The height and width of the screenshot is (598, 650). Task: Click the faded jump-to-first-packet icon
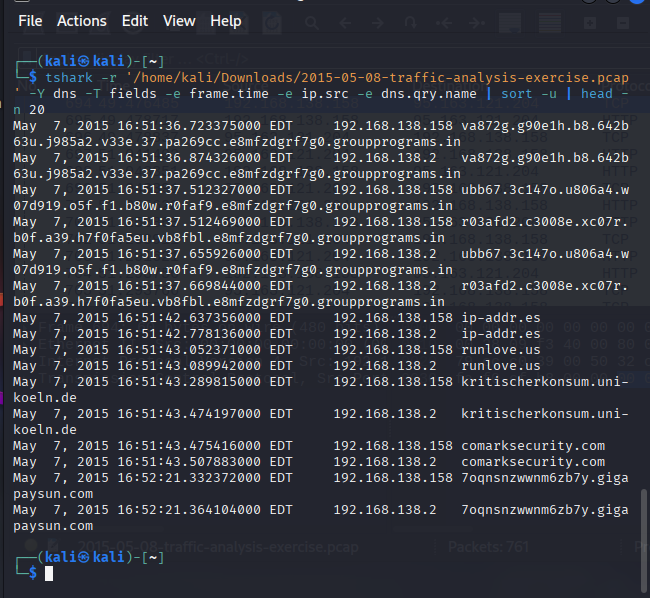(x=443, y=22)
